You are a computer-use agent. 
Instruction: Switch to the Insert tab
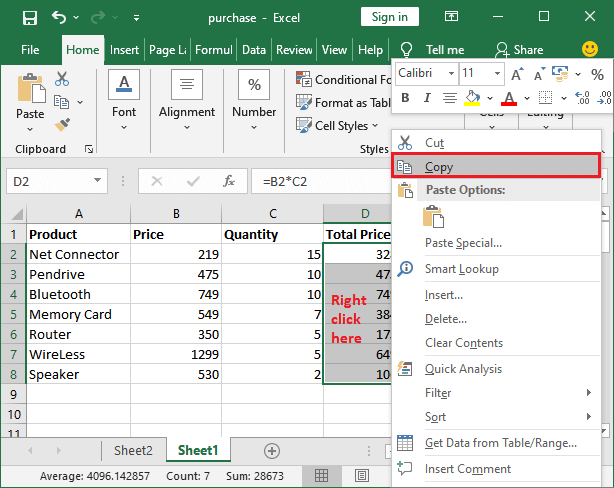(124, 50)
